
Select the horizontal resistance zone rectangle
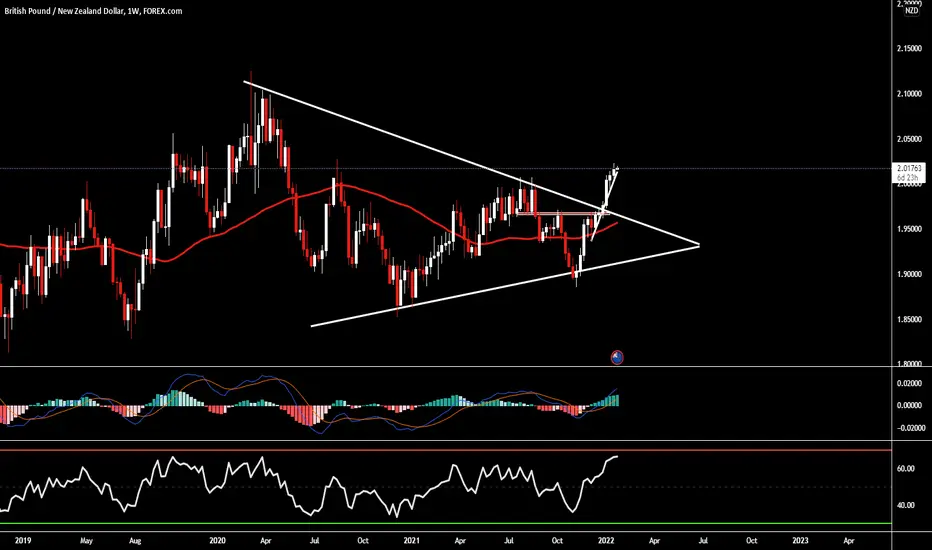(562, 213)
